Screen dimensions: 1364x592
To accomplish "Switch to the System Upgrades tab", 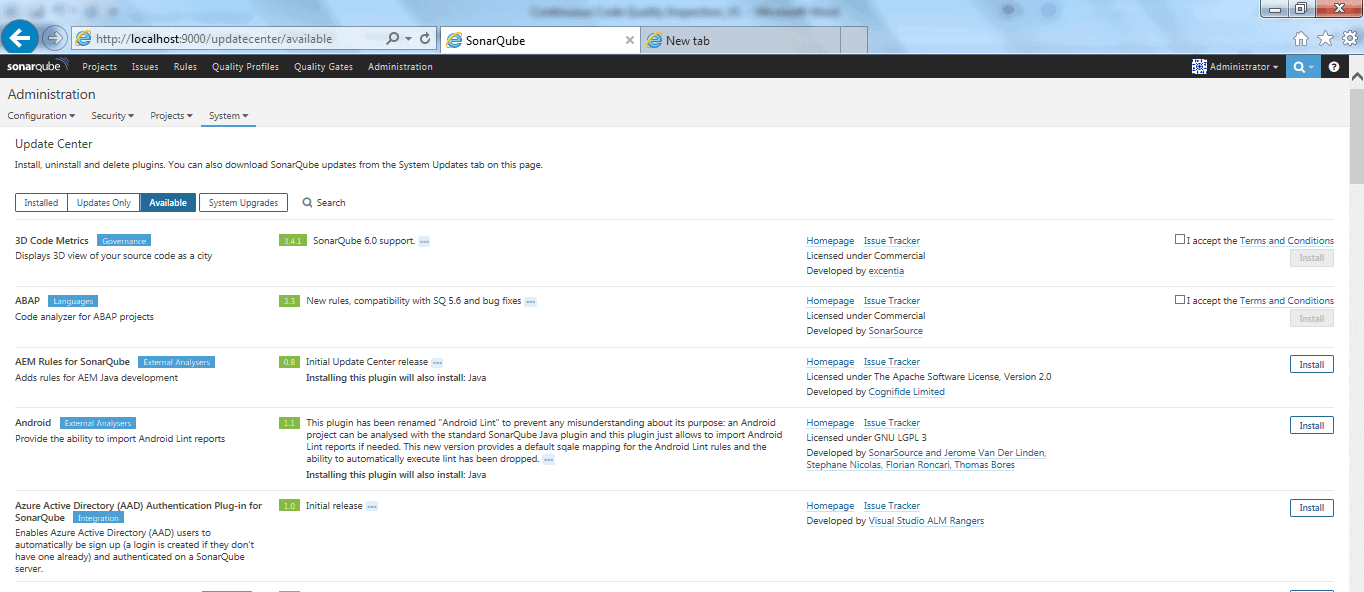I will [x=244, y=203].
